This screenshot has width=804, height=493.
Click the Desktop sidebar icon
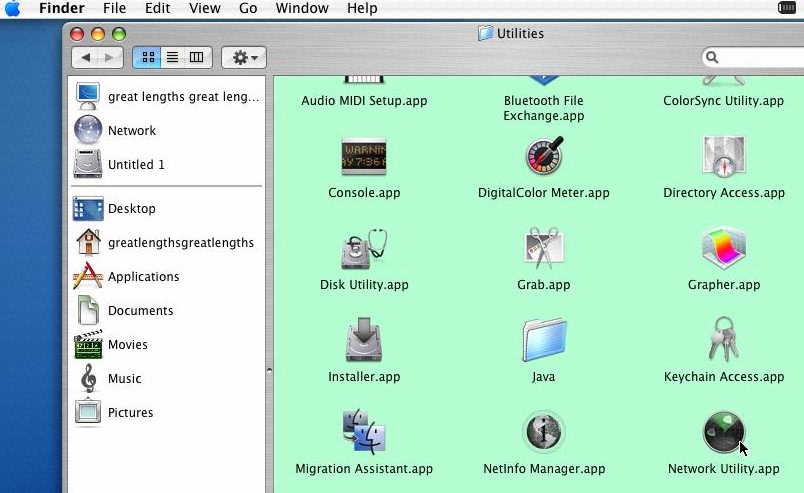click(x=88, y=208)
